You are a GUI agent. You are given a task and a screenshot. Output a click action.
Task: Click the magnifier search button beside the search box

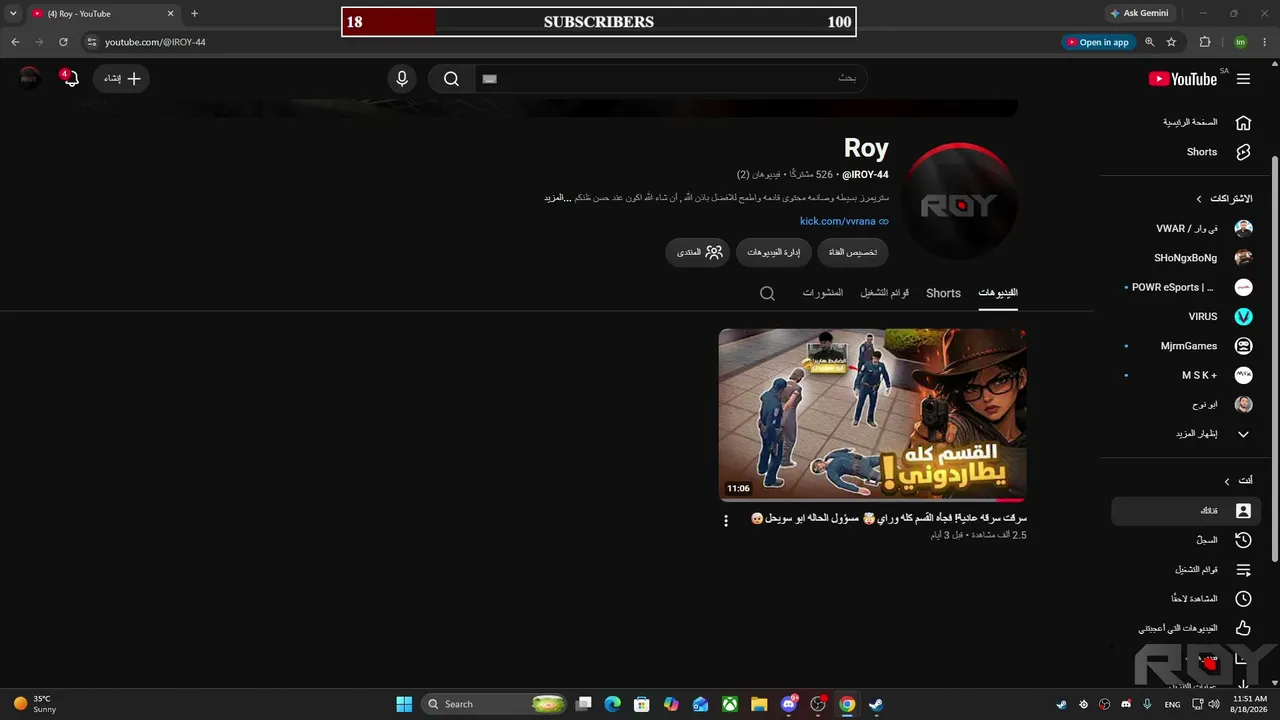coord(451,79)
